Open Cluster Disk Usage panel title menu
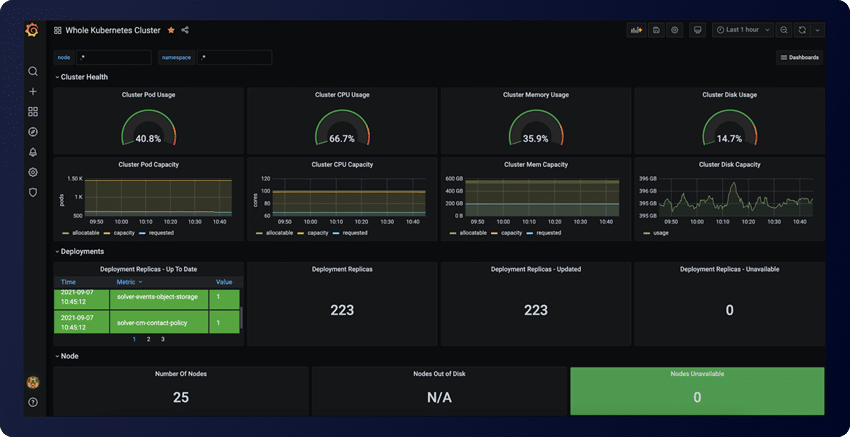The height and width of the screenshot is (437, 850). coord(730,95)
